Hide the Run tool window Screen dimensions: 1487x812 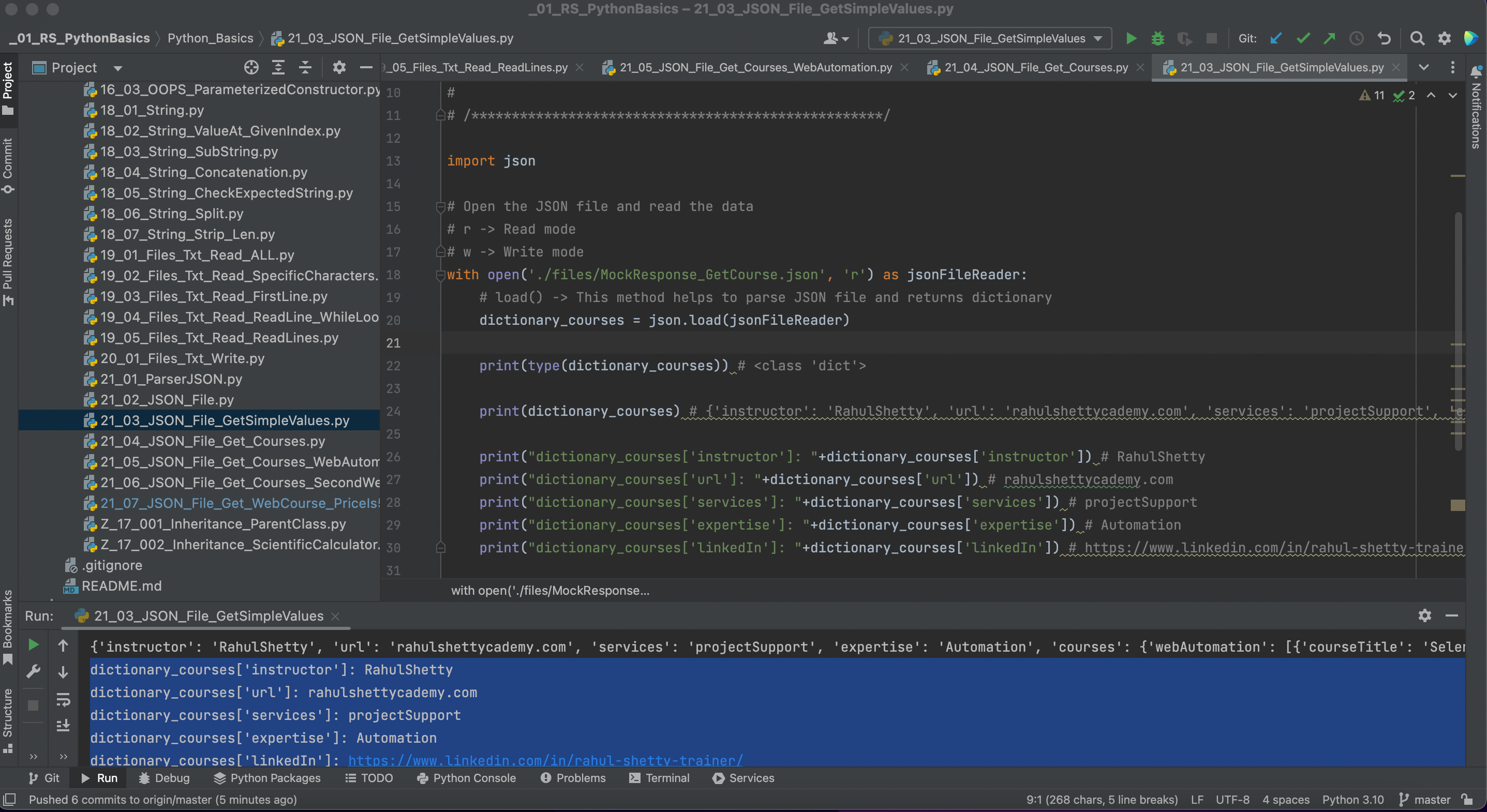coord(1452,615)
